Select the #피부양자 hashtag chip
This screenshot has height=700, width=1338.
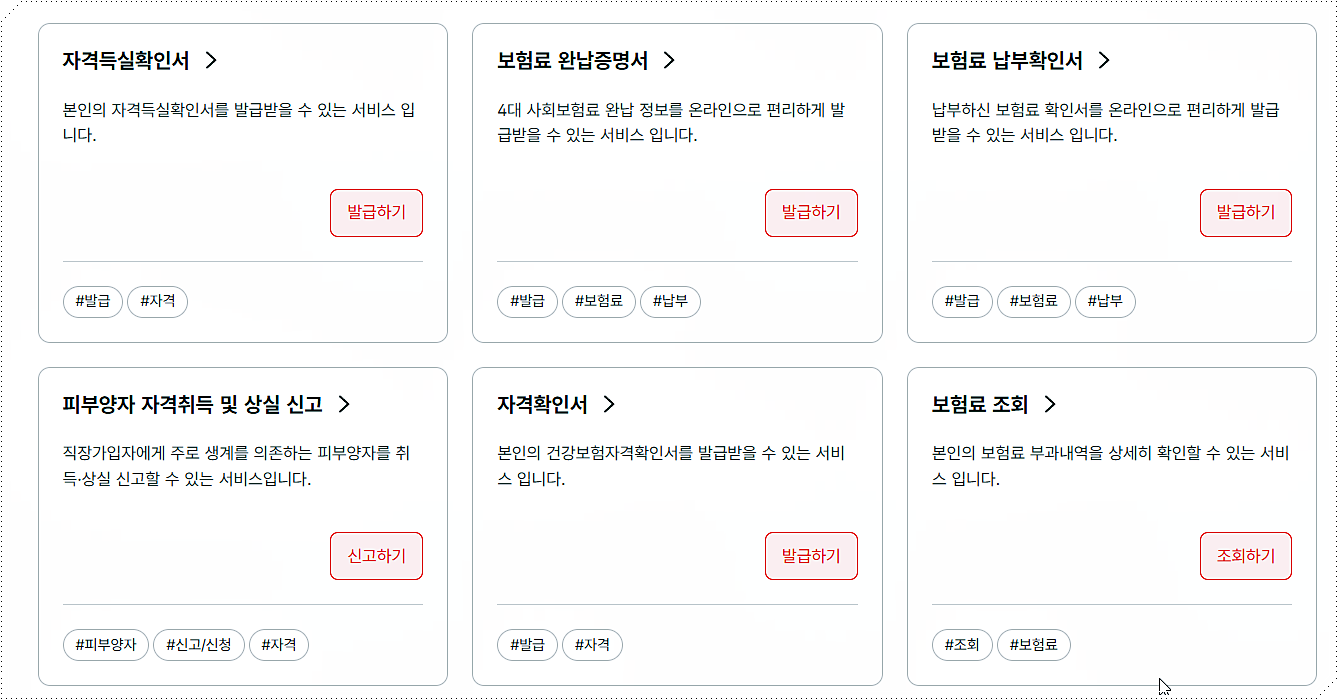pyautogui.click(x=106, y=645)
